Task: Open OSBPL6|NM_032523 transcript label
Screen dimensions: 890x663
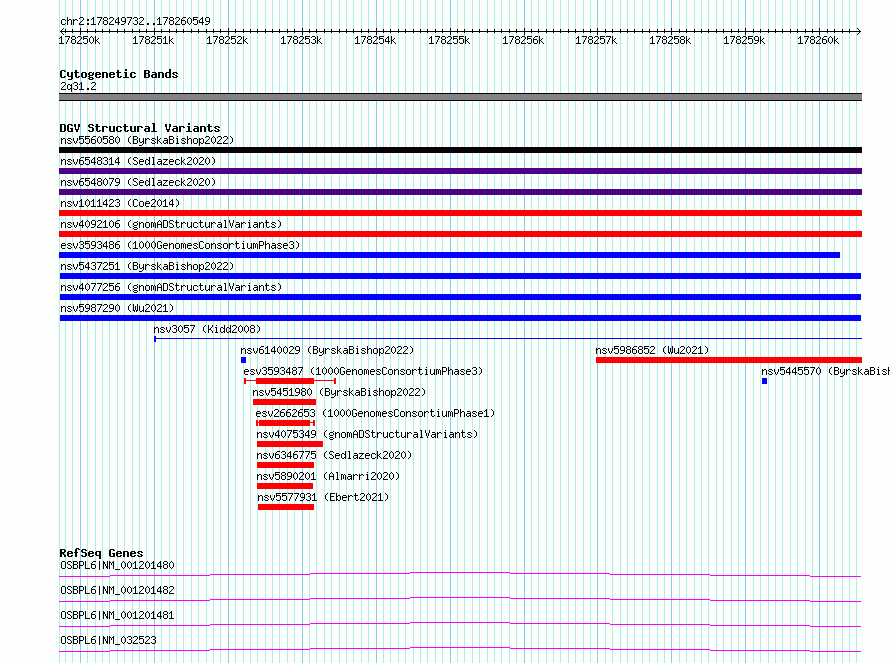Action: point(108,640)
